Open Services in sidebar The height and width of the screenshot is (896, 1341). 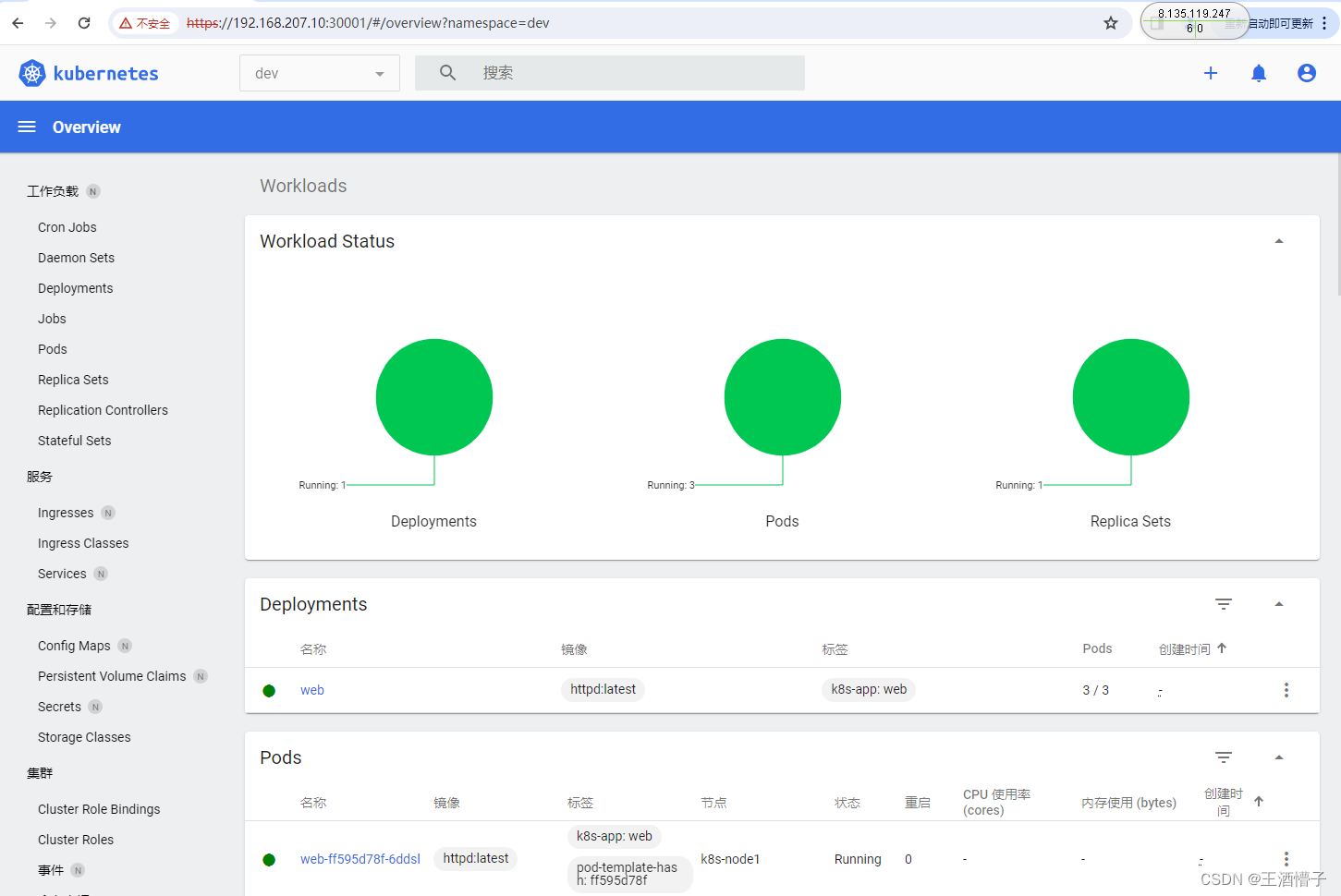click(x=62, y=574)
